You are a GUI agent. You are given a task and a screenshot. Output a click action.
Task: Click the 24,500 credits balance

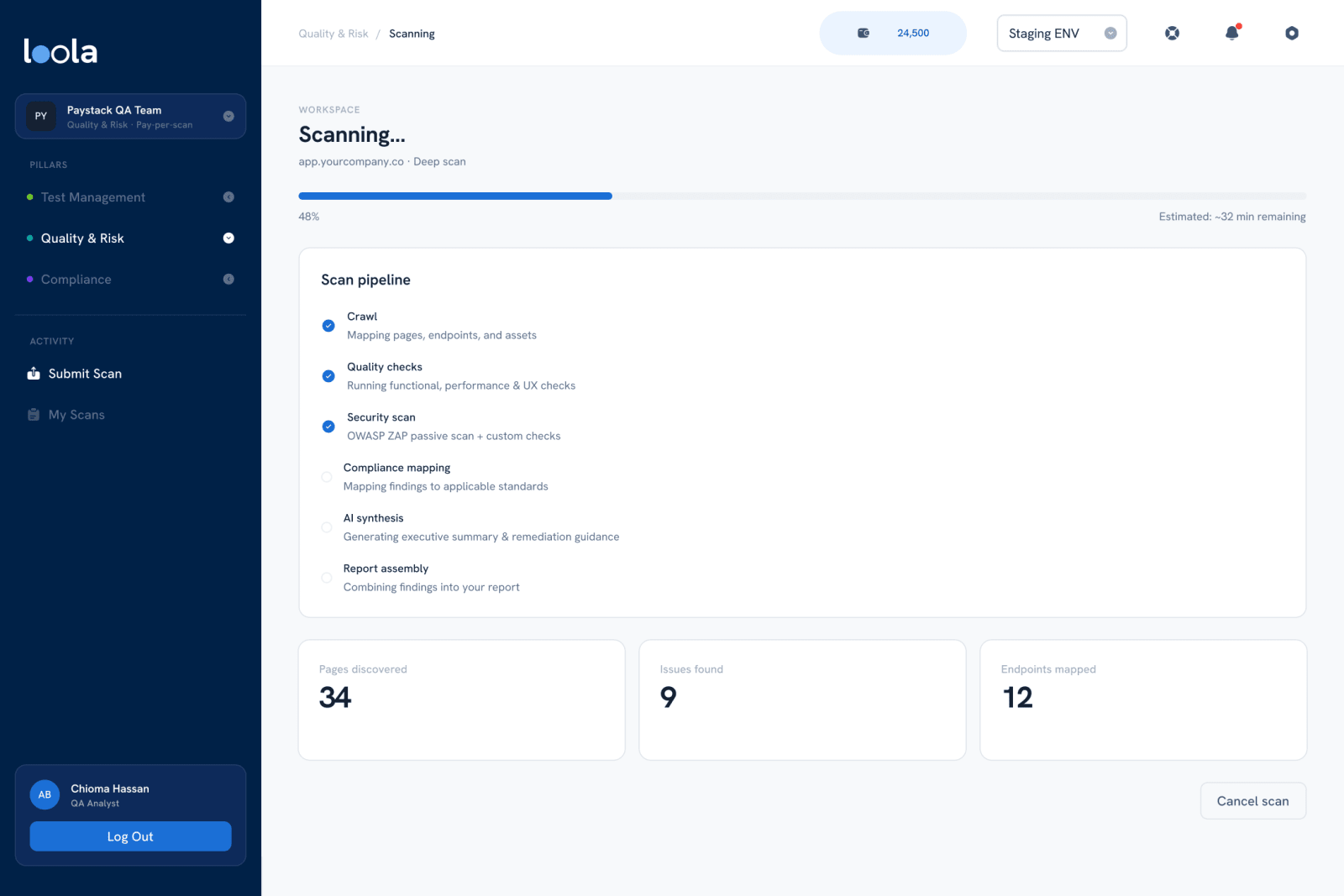[913, 33]
